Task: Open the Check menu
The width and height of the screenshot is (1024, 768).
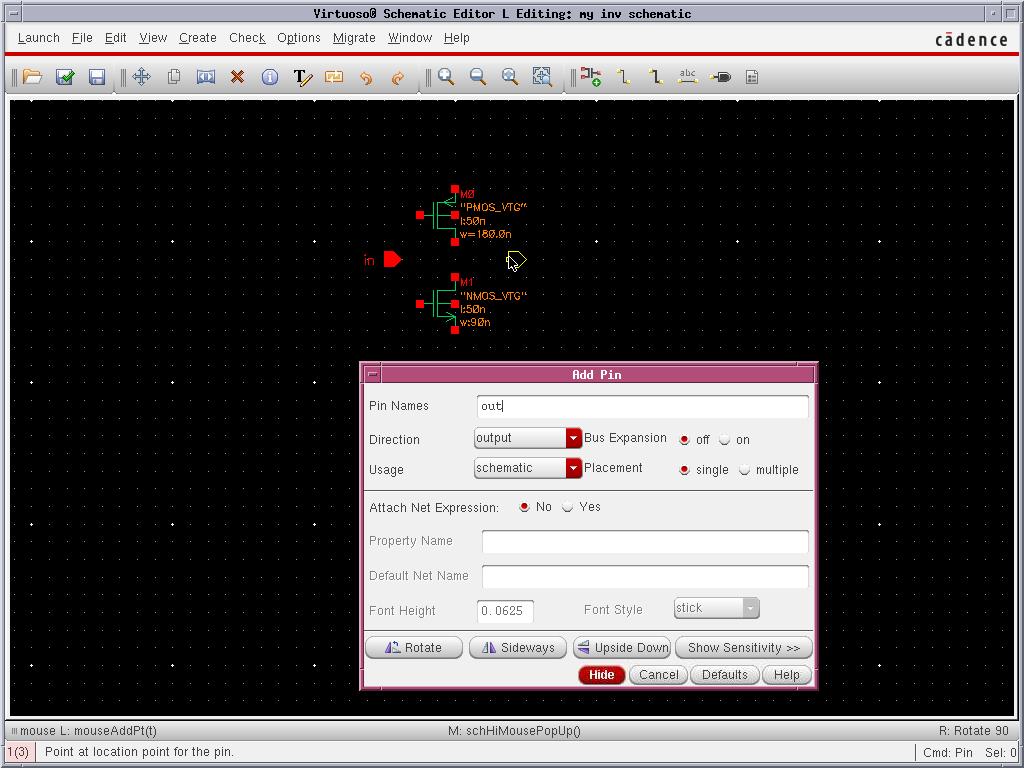Action: (247, 38)
